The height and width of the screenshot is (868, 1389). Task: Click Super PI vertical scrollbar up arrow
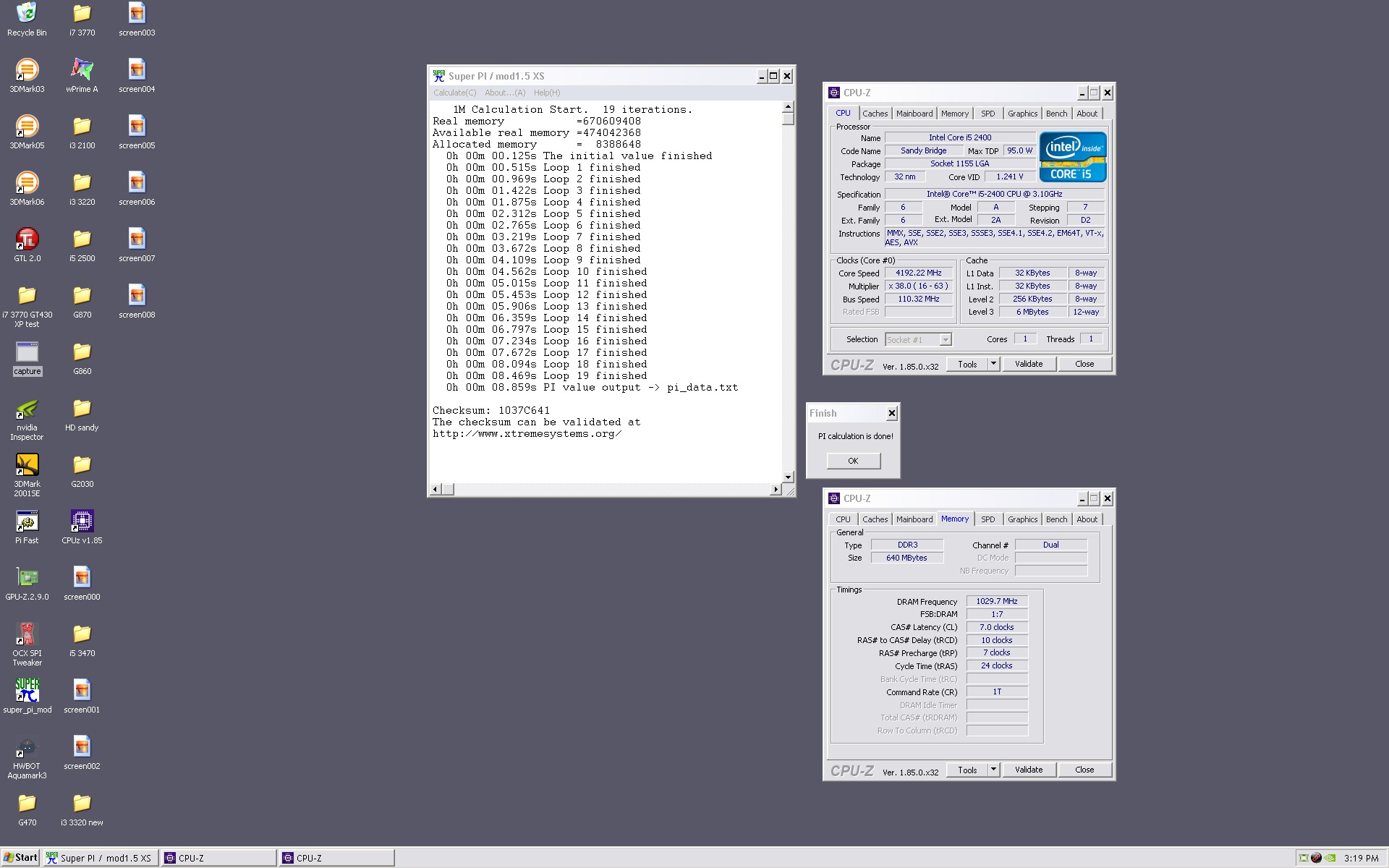788,108
